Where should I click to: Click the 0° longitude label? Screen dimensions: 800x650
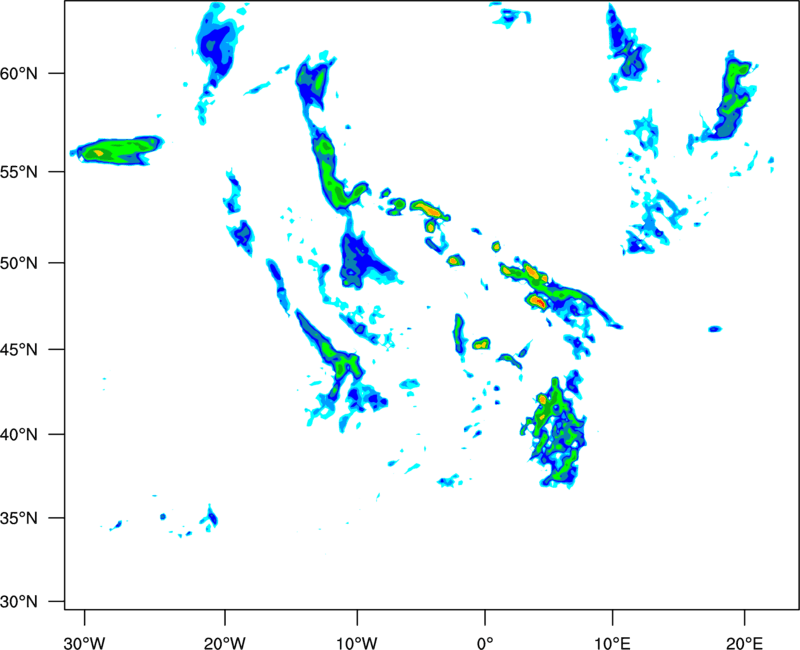click(485, 643)
